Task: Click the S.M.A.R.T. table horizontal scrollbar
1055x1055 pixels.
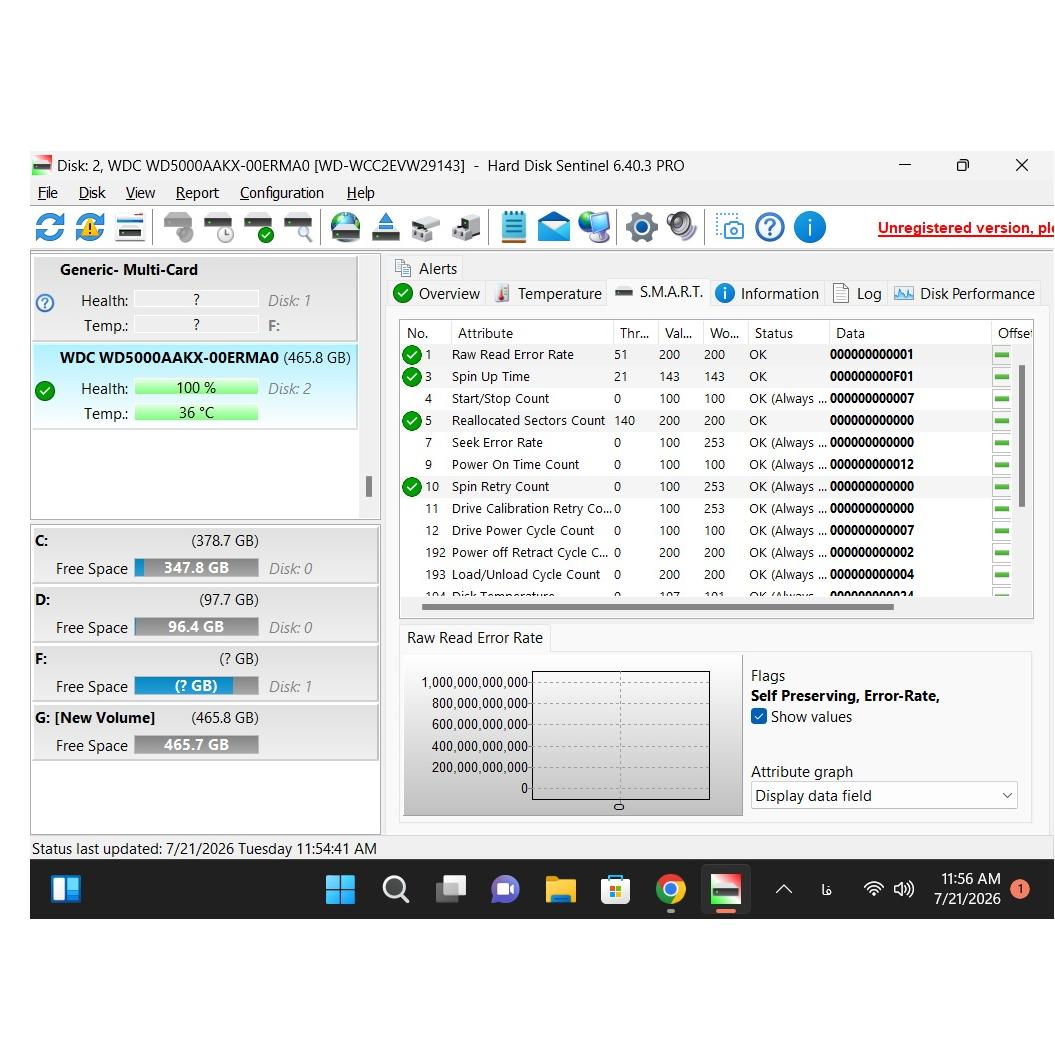Action: click(658, 607)
